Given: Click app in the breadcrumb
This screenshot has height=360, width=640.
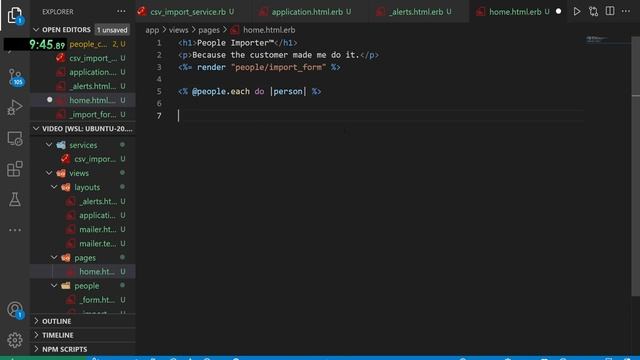Looking at the screenshot, I should [152, 30].
